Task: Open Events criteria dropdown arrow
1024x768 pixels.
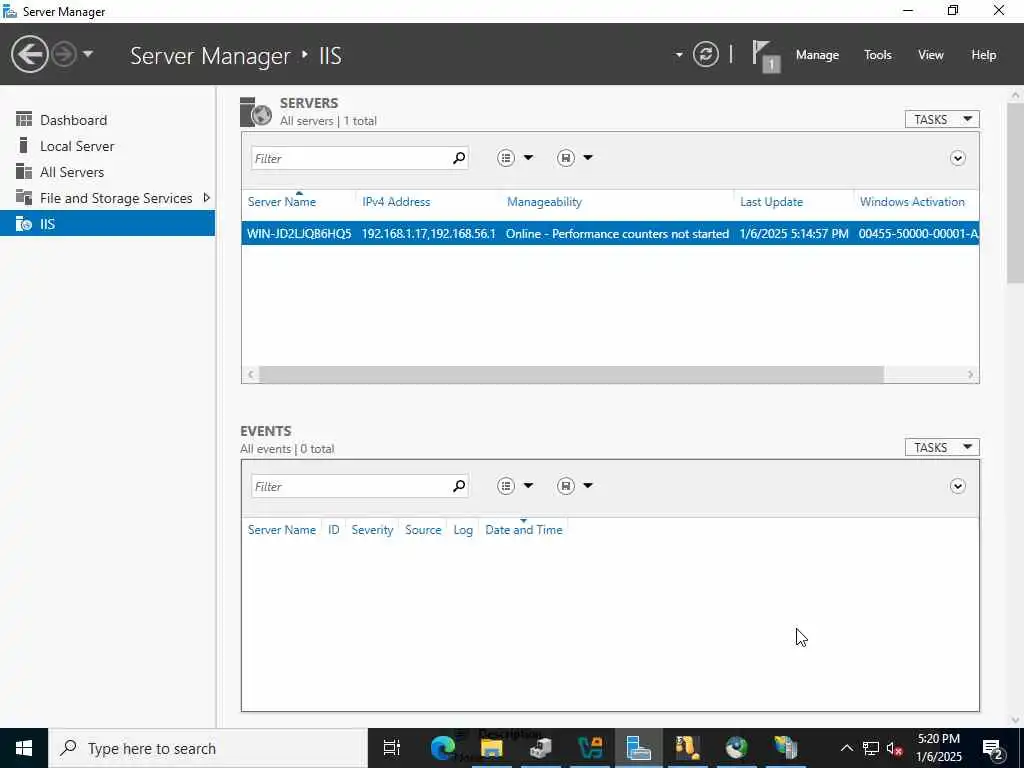Action: pos(528,485)
